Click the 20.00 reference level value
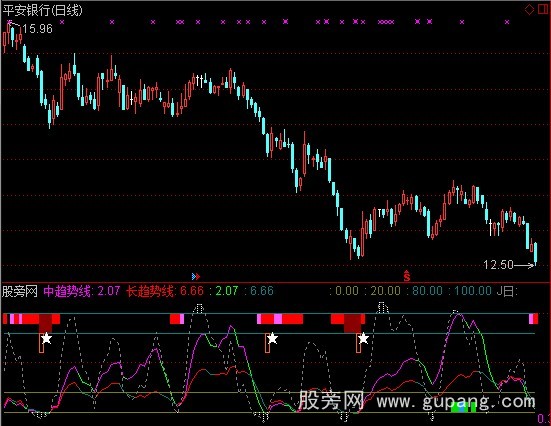This screenshot has height=426, width=551. (x=385, y=291)
